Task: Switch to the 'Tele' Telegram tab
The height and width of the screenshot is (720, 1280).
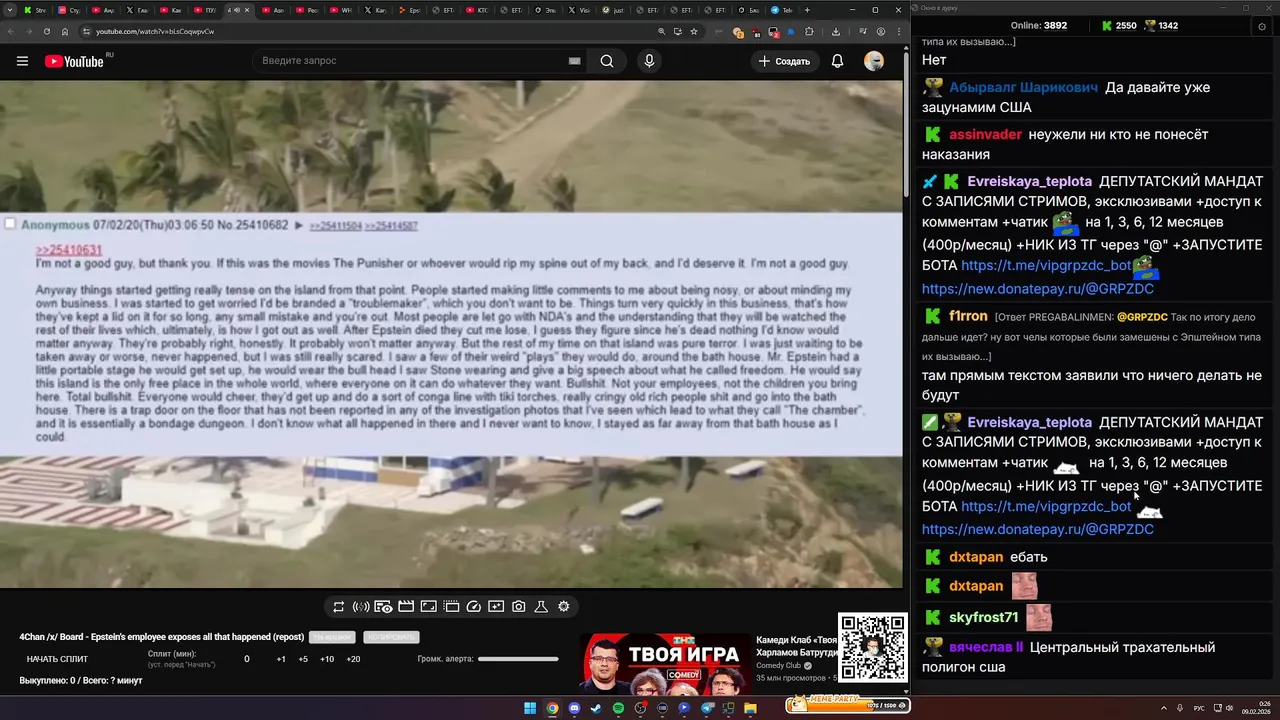Action: 781,10
